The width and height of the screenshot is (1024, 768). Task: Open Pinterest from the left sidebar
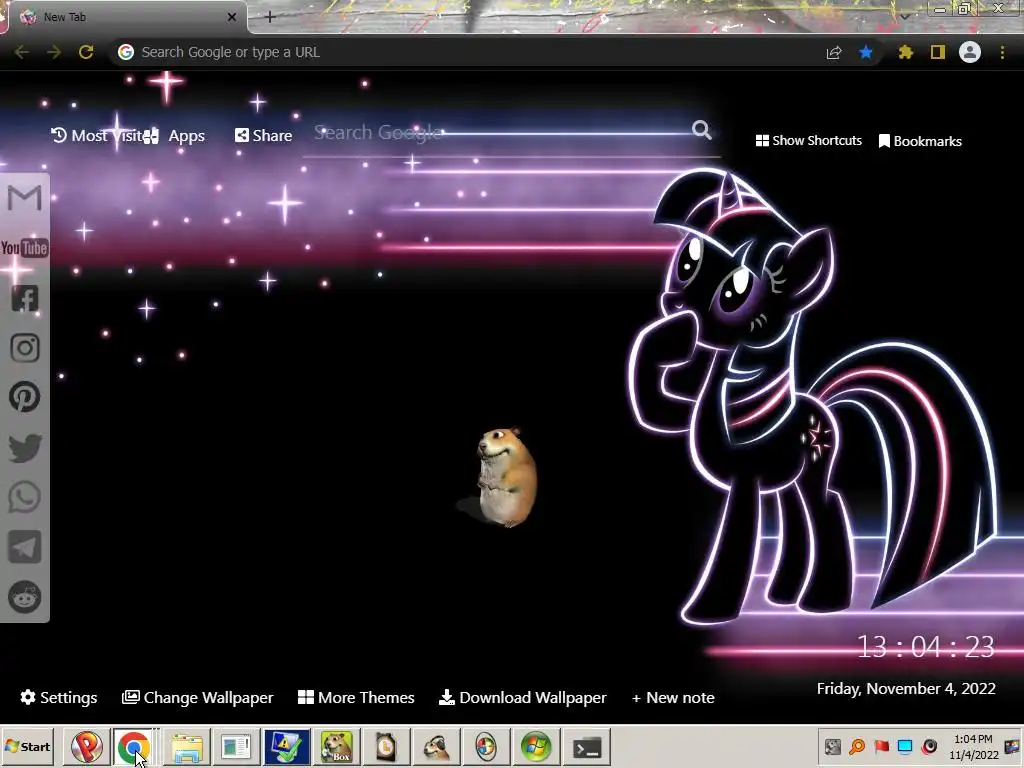(x=25, y=397)
